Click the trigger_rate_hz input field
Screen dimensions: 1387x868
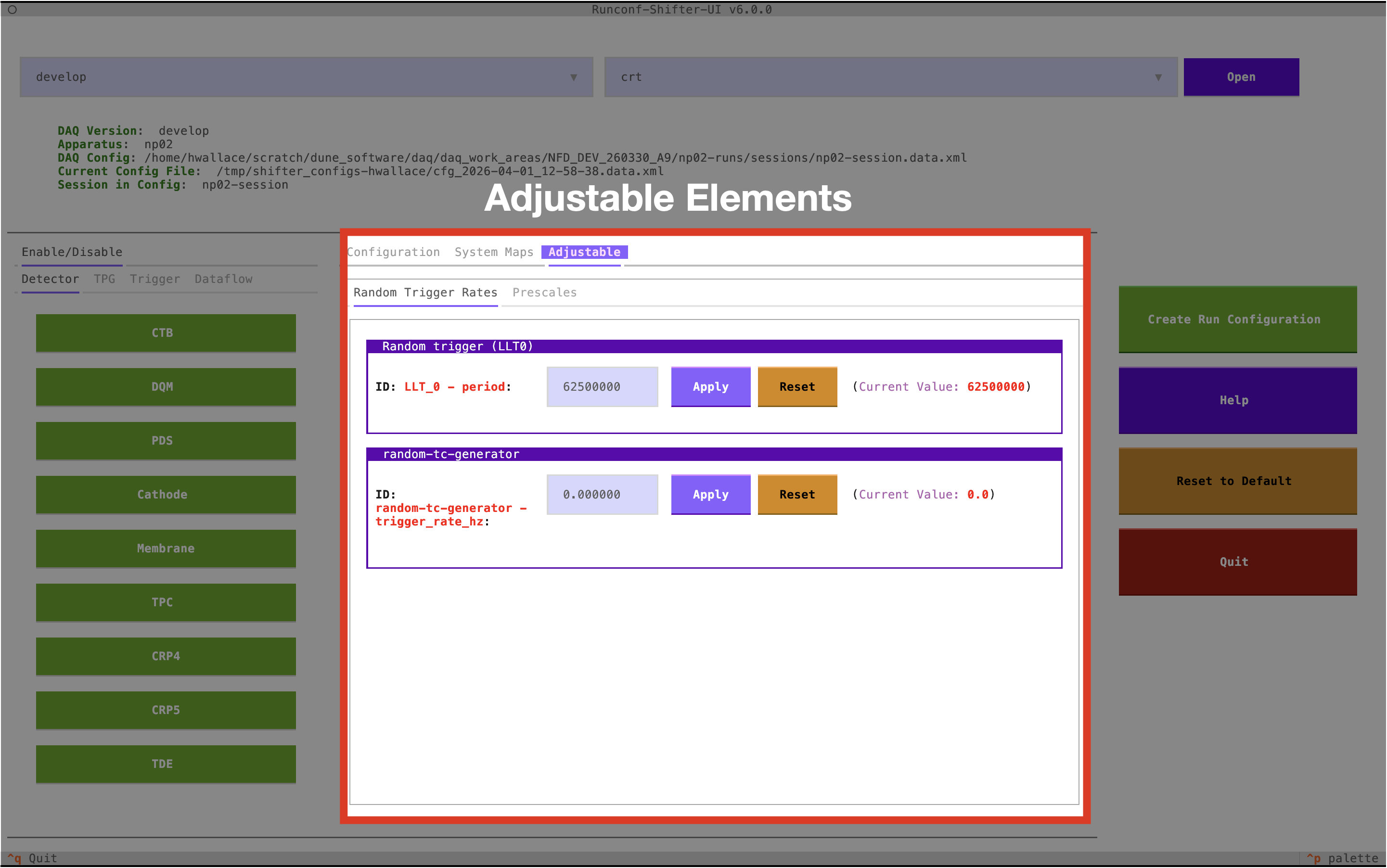coord(602,495)
